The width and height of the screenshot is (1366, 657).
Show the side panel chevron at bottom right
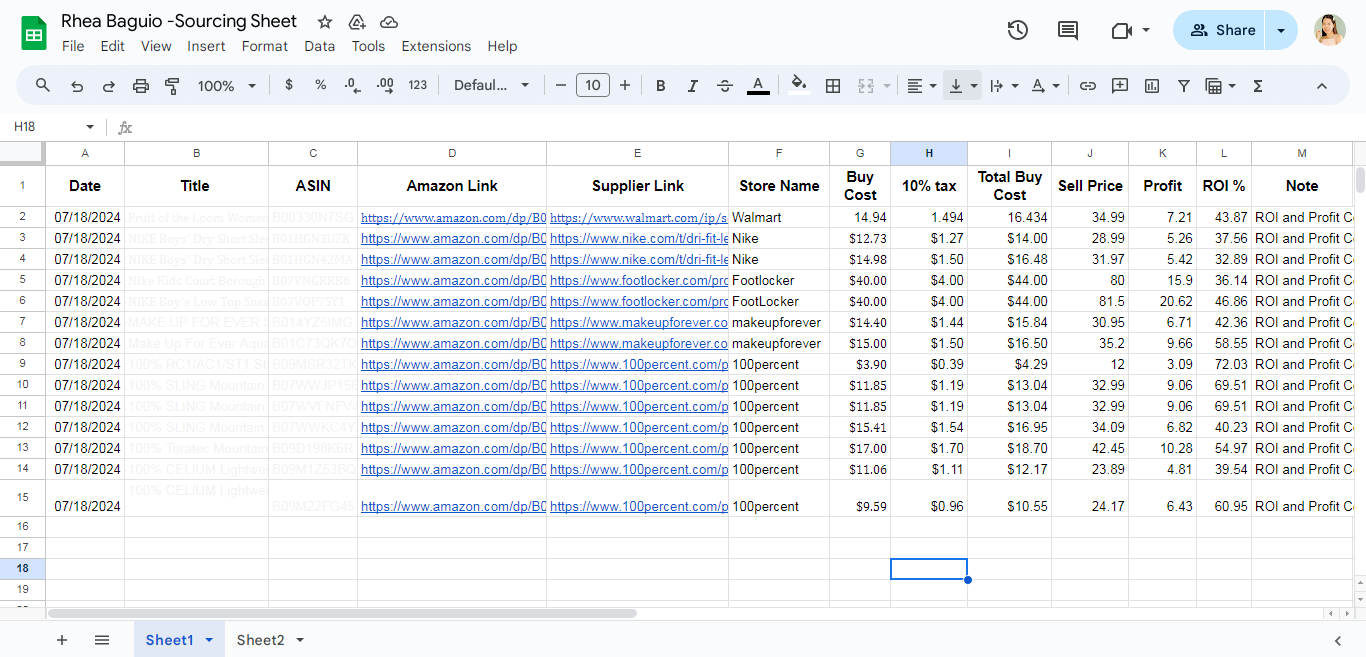pos(1338,640)
